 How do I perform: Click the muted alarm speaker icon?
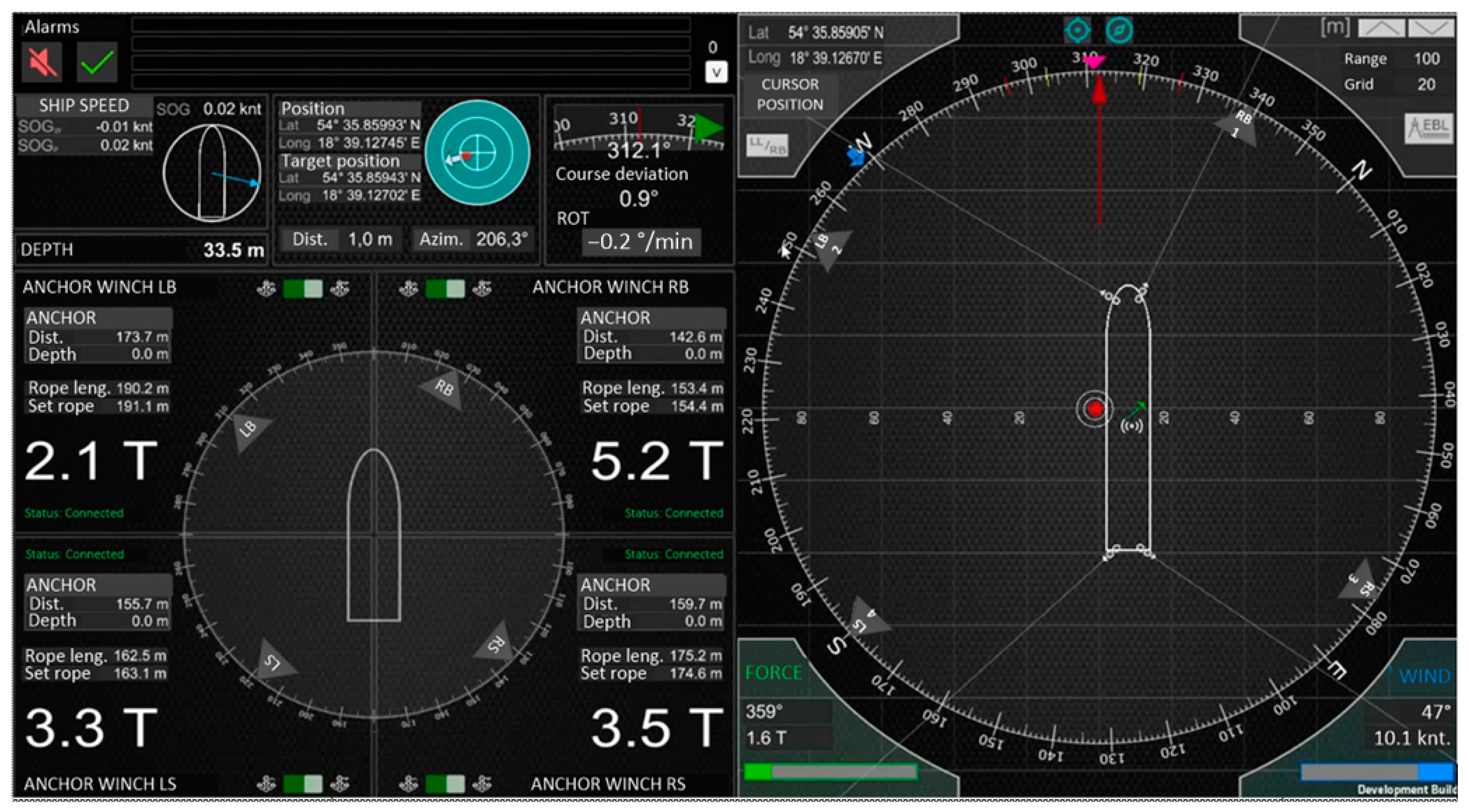42,62
